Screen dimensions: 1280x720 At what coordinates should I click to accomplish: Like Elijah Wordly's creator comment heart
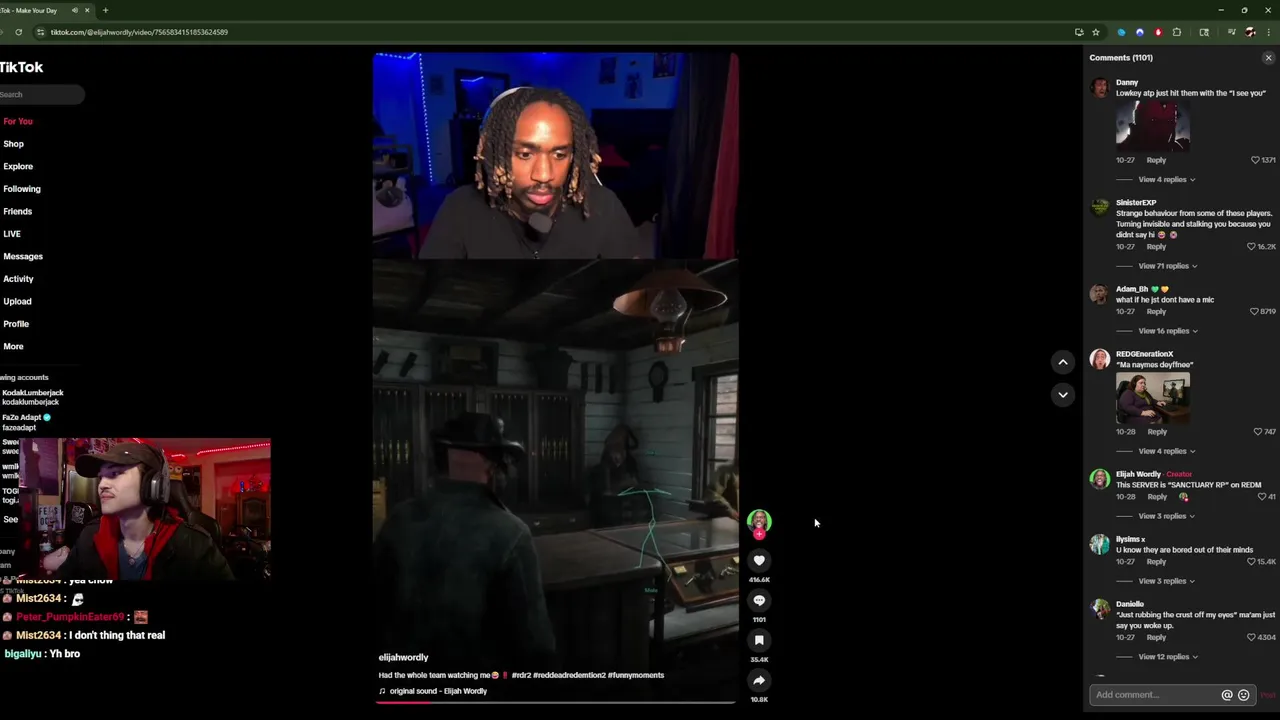[x=1263, y=497]
